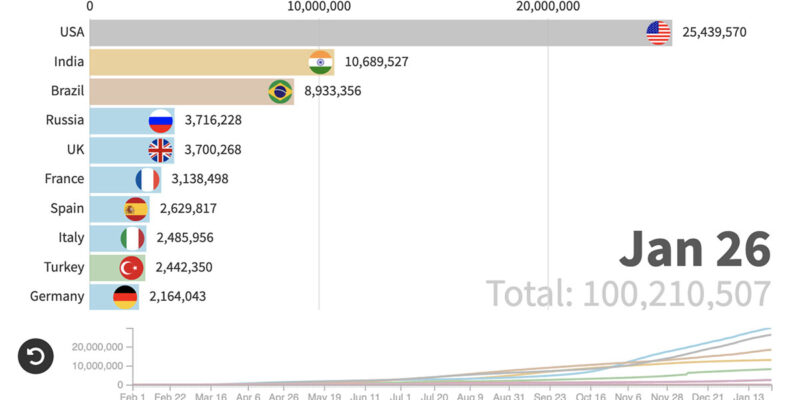Click Feb 1 on timeline axis
Screen dimensions: 800x400
pyautogui.click(x=132, y=394)
